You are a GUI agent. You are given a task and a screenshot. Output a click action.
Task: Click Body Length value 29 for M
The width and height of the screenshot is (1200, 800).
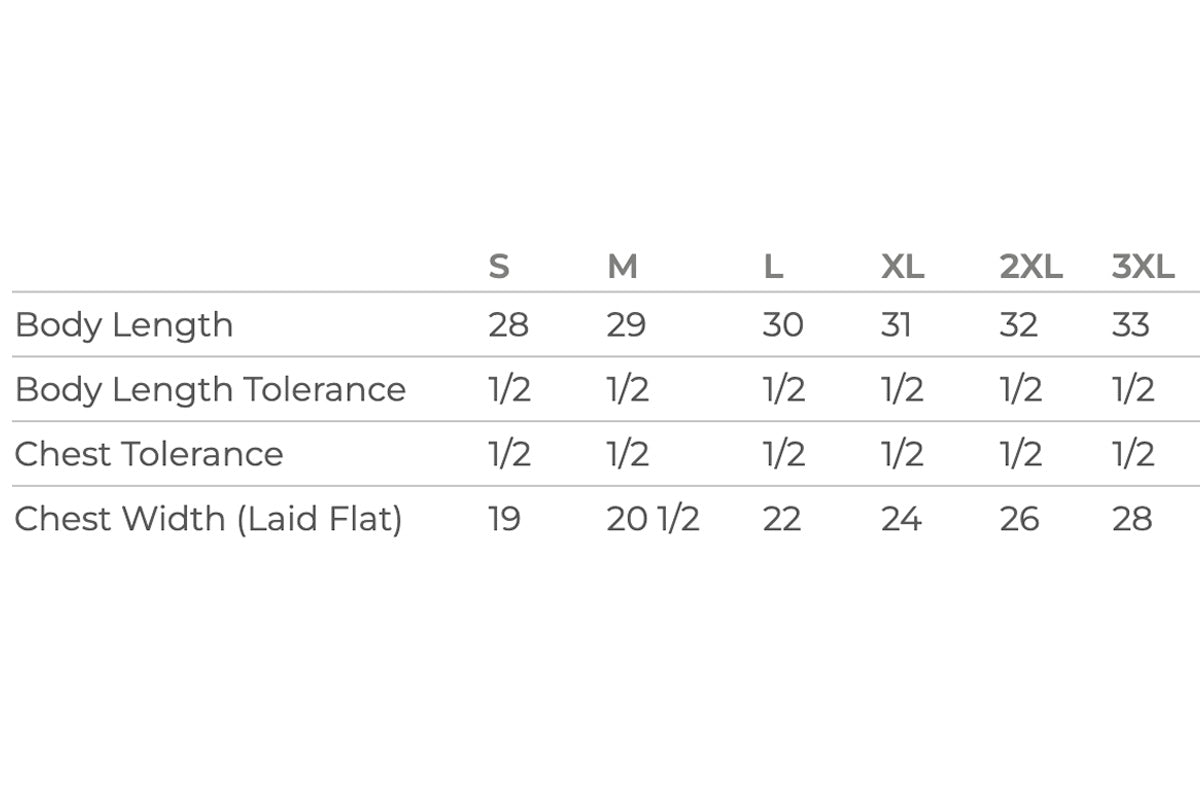626,325
